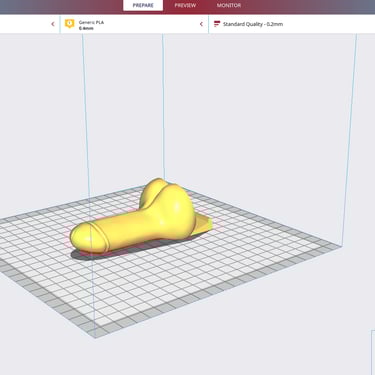The width and height of the screenshot is (375, 375).
Task: Expand the material panel chevron after Generic PLA
Action: click(201, 24)
